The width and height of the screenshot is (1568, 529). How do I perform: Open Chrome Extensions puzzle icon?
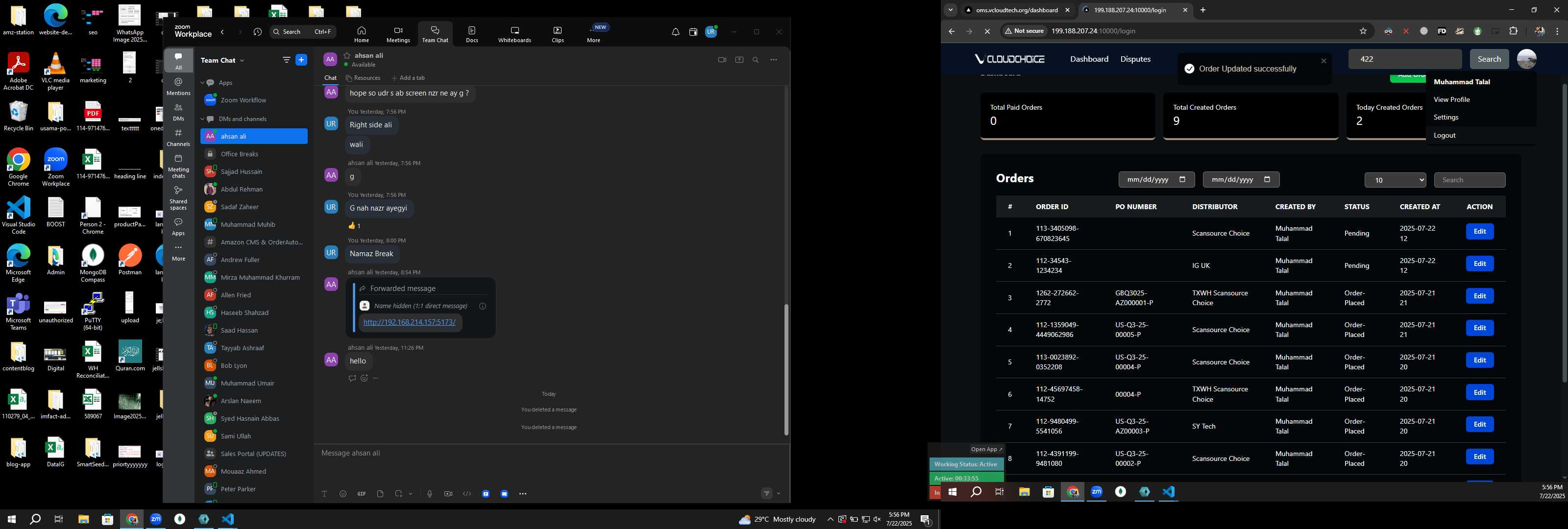[x=1513, y=31]
